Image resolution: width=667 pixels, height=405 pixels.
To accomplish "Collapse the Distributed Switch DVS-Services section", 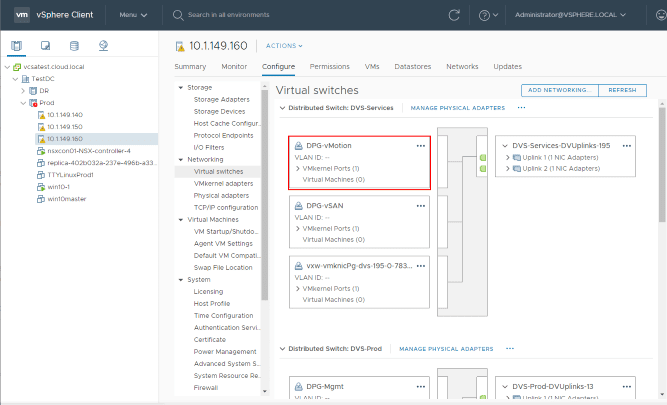I will tap(283, 107).
